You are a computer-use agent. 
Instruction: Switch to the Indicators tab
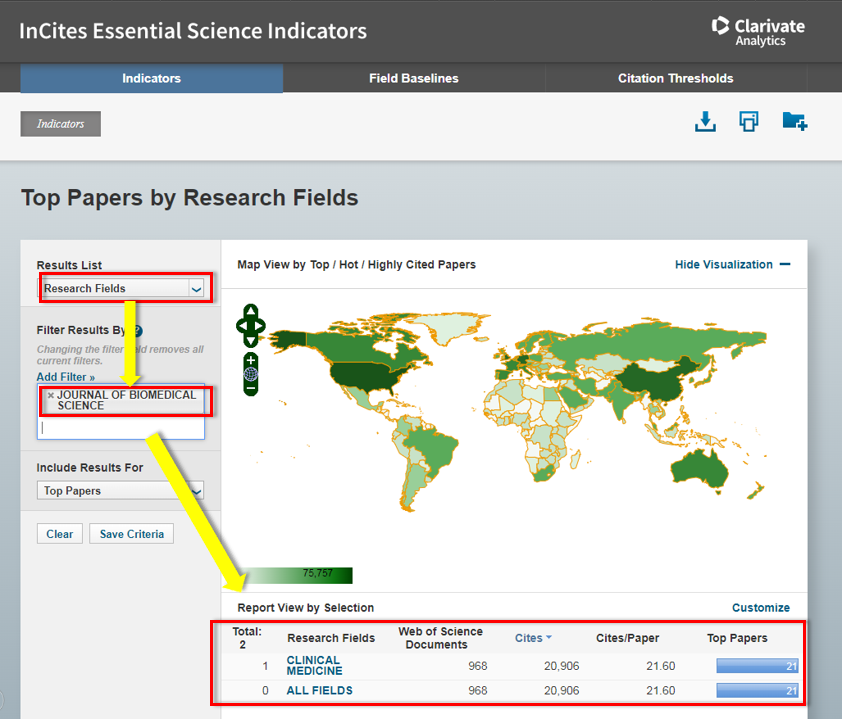[152, 79]
